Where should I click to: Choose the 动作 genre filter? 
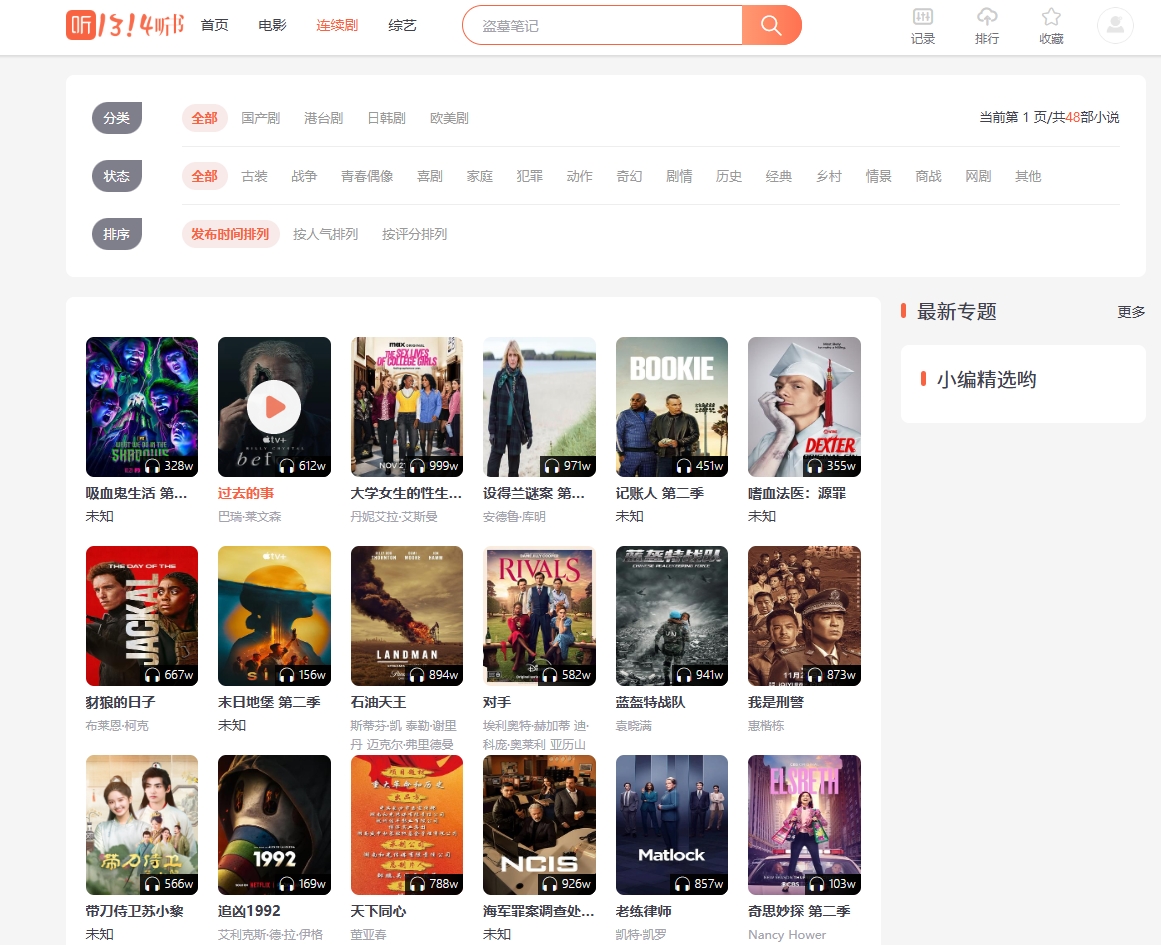580,176
